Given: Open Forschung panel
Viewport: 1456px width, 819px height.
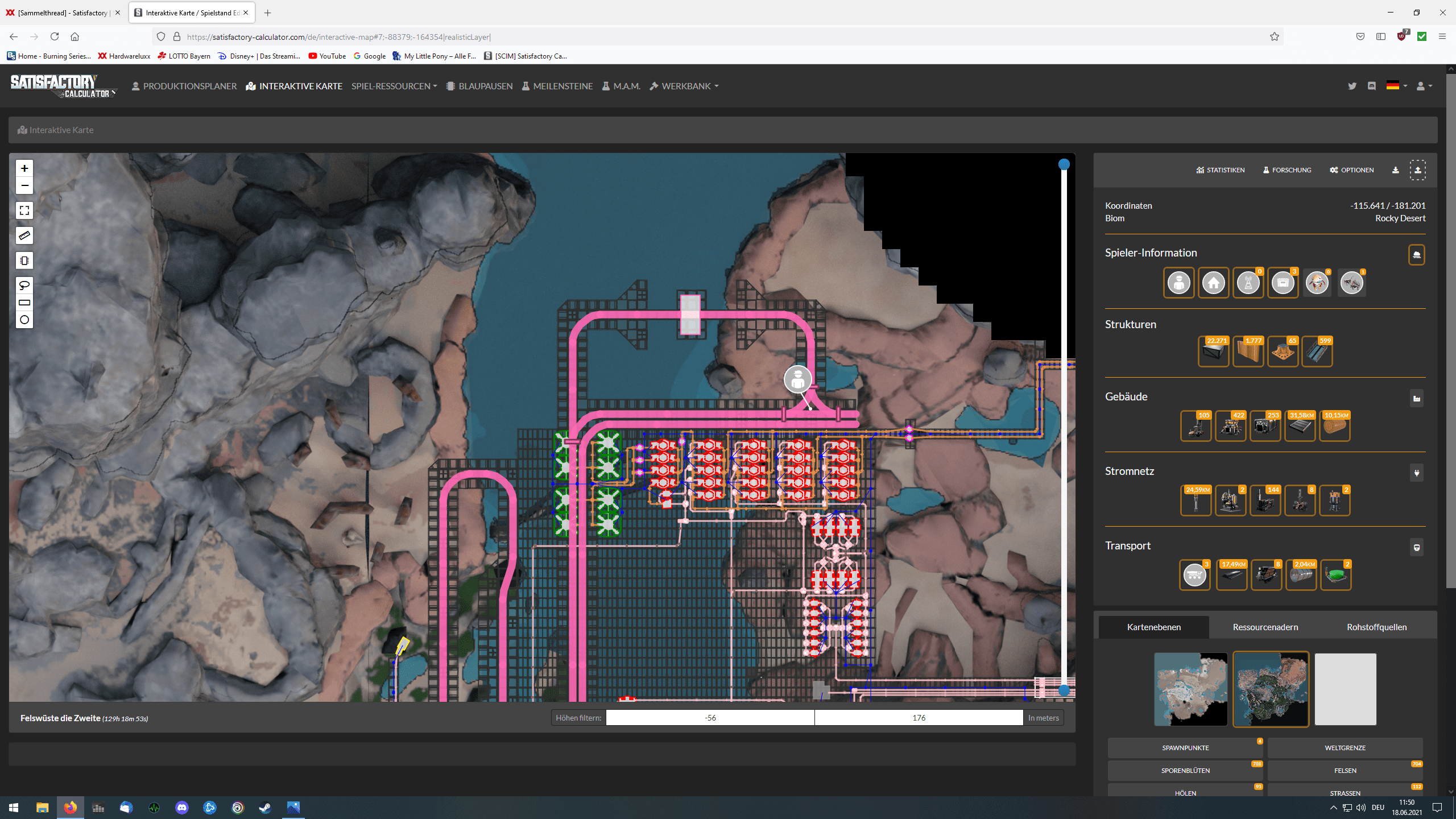Looking at the screenshot, I should coord(1287,170).
